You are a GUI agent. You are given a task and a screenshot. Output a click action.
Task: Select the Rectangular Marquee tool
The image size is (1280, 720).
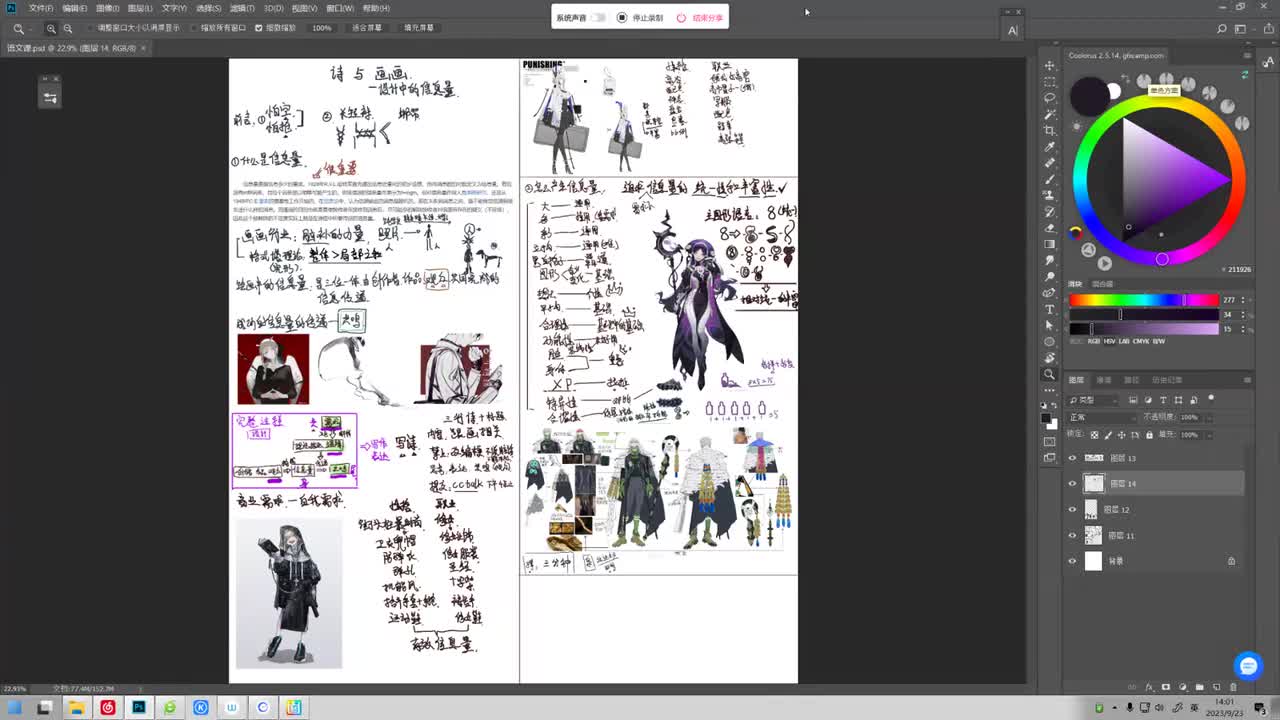1049,82
